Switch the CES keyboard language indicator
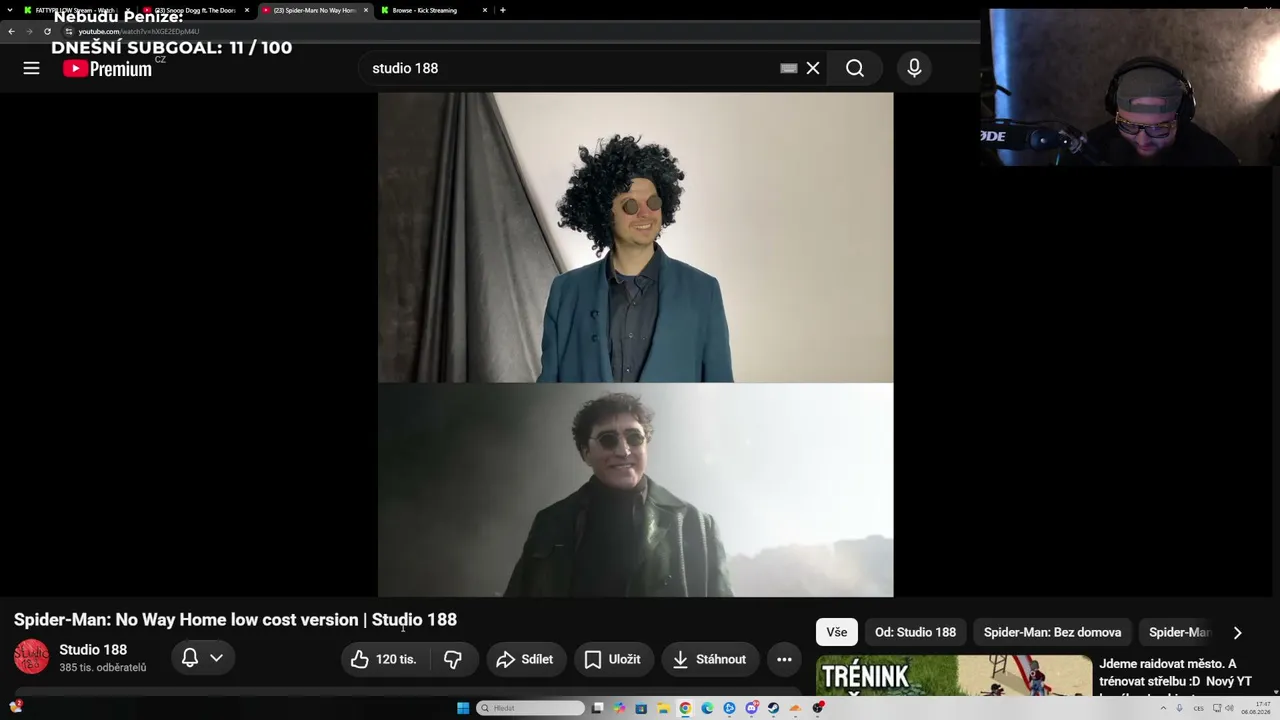The height and width of the screenshot is (720, 1280). (x=1198, y=708)
